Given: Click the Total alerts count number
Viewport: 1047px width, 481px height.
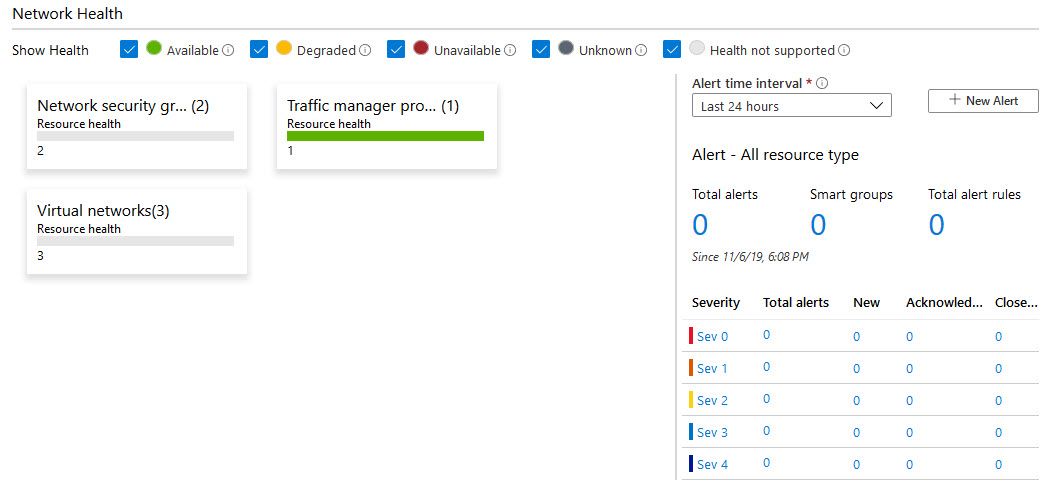Looking at the screenshot, I should [700, 225].
